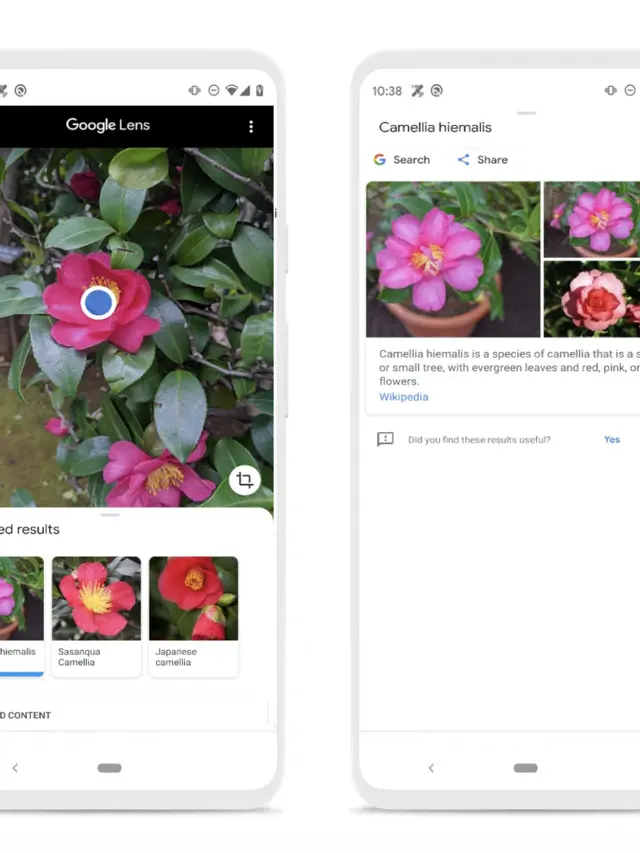Click the Google Search button
This screenshot has width=640, height=853.
401,160
